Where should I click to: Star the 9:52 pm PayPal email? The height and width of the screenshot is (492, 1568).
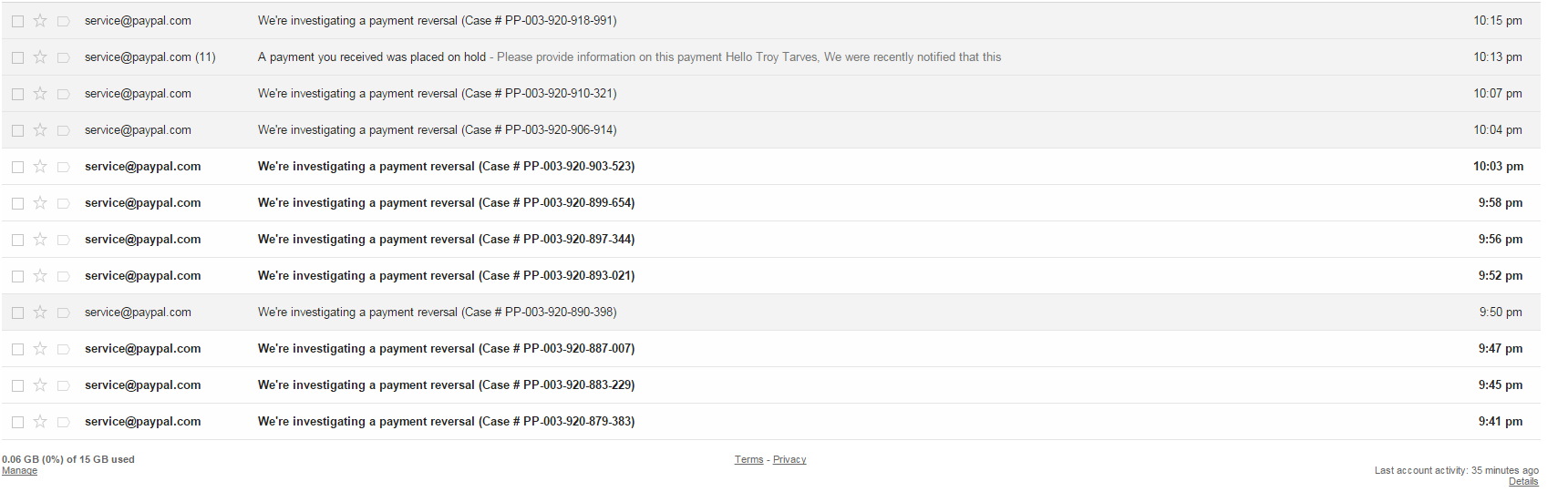(40, 276)
